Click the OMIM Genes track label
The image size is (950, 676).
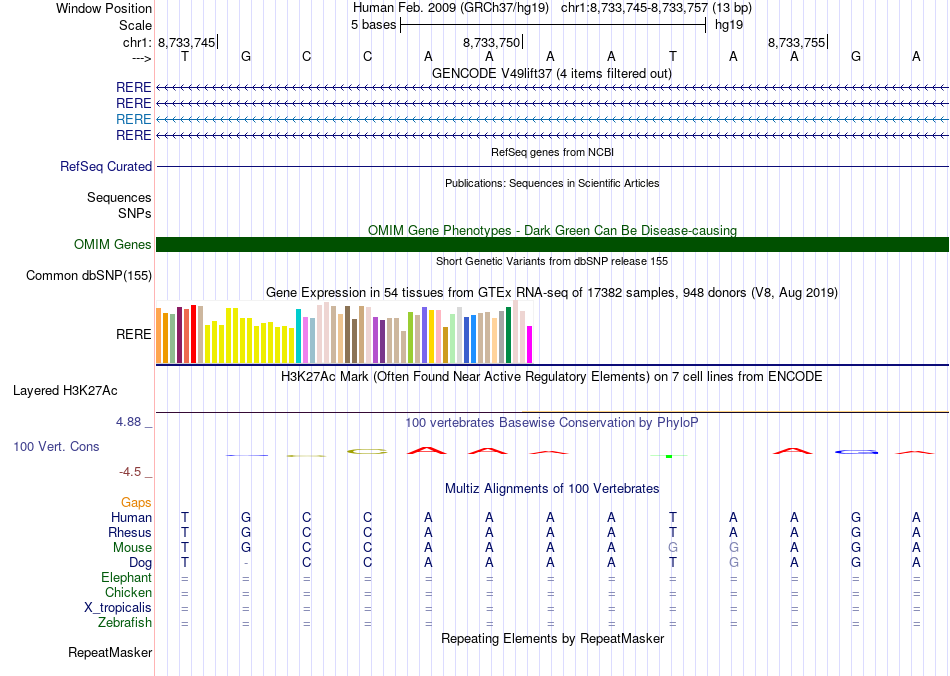[112, 245]
